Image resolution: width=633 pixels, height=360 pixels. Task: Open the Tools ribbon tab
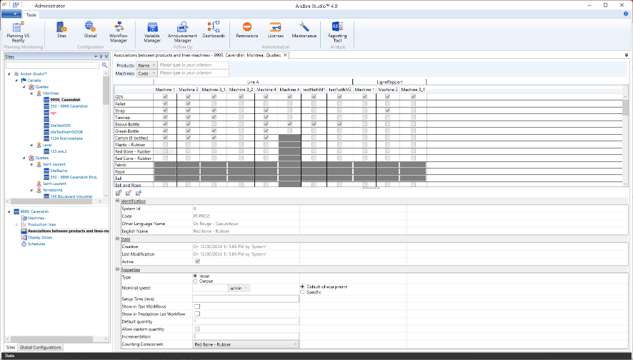coord(31,15)
